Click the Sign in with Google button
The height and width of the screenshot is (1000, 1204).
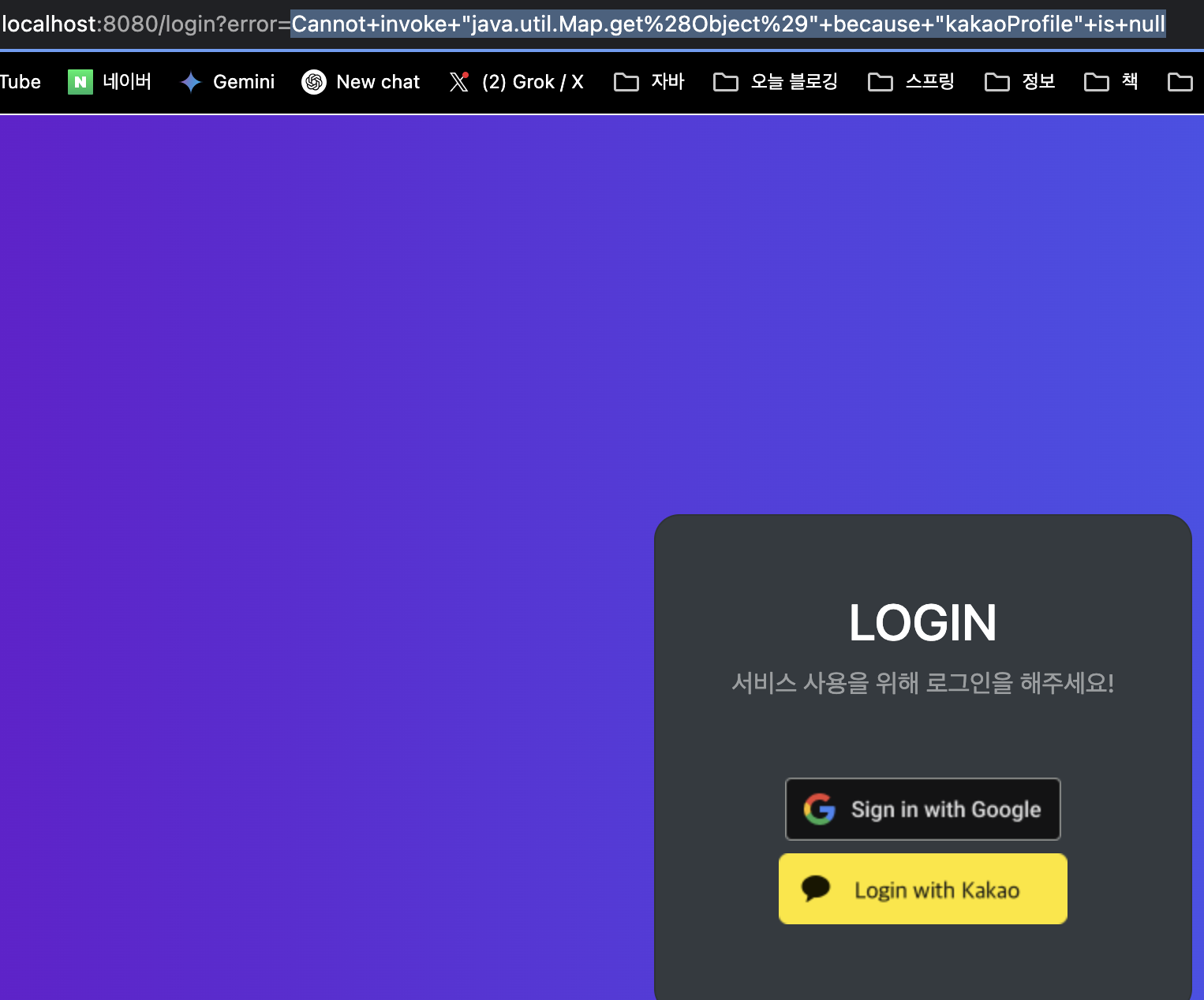923,809
